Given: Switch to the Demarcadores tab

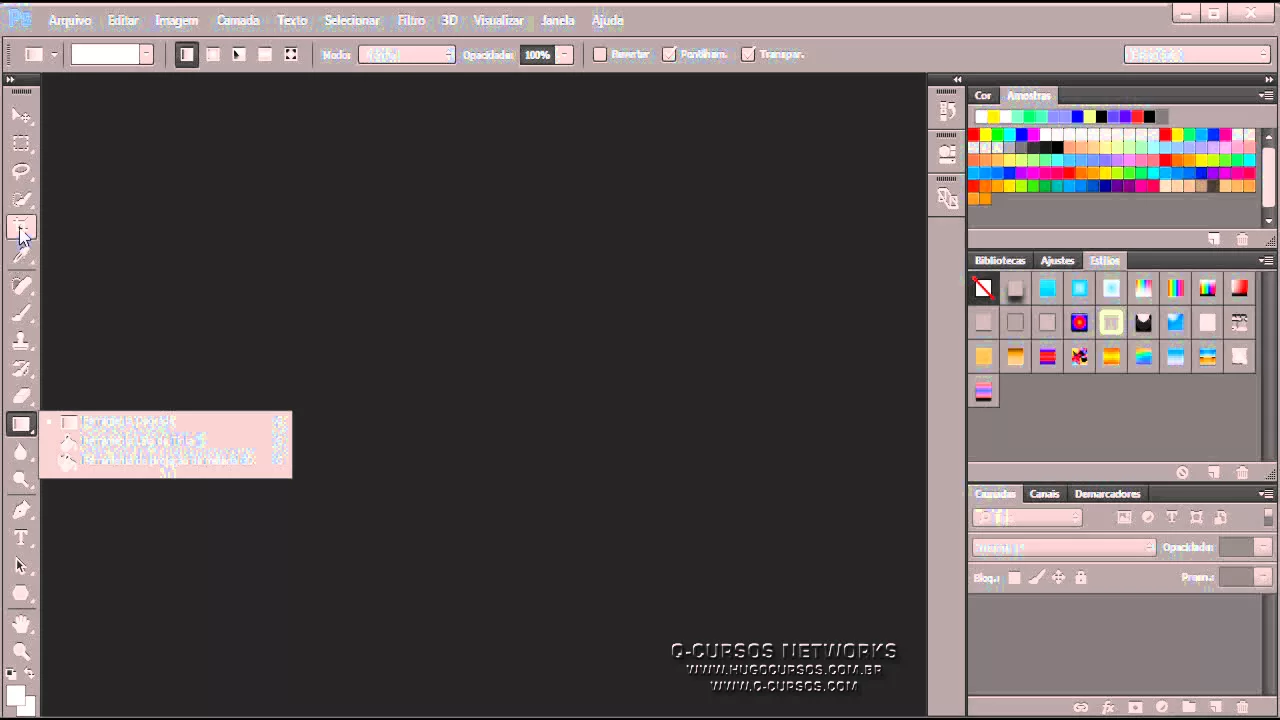Looking at the screenshot, I should click(1107, 494).
